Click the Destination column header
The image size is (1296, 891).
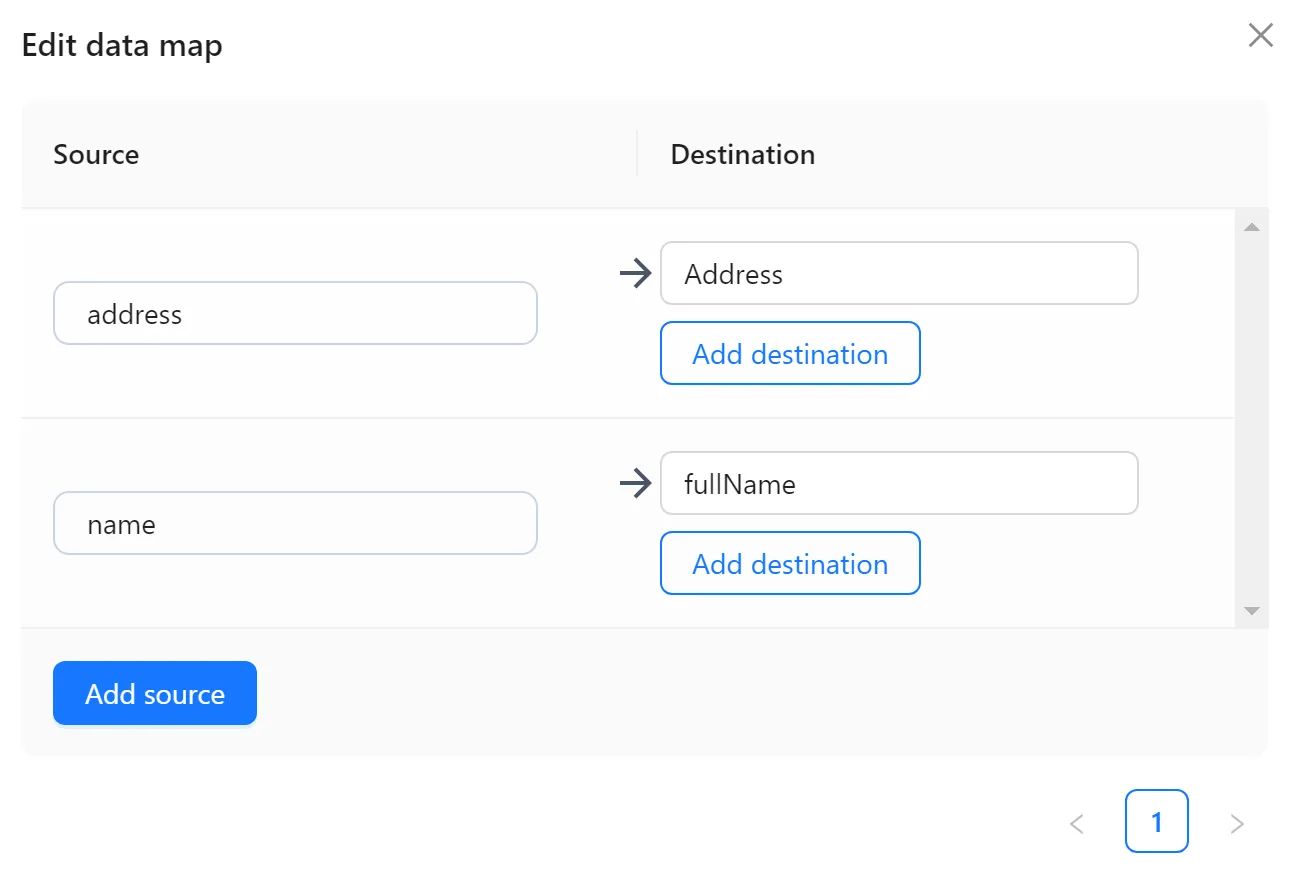pos(742,155)
